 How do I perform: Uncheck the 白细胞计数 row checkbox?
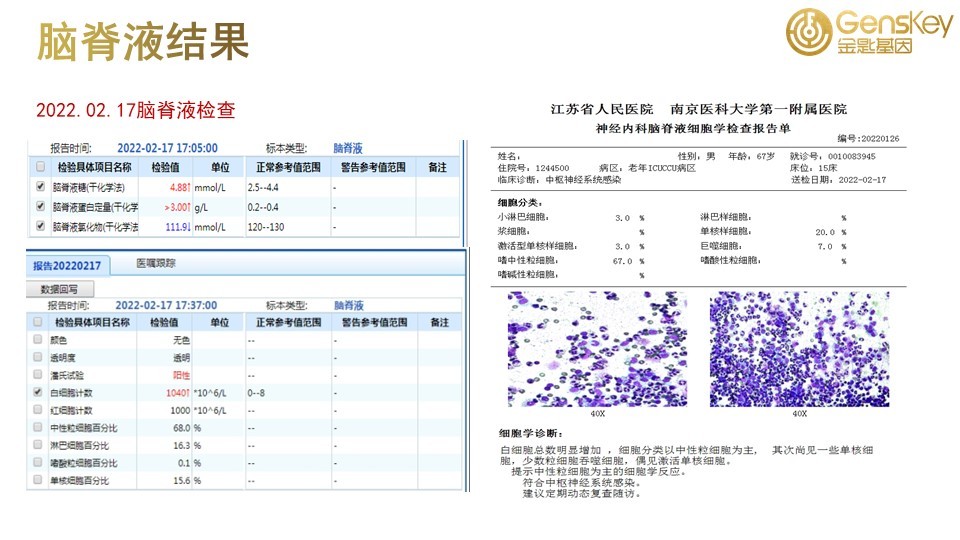38,392
